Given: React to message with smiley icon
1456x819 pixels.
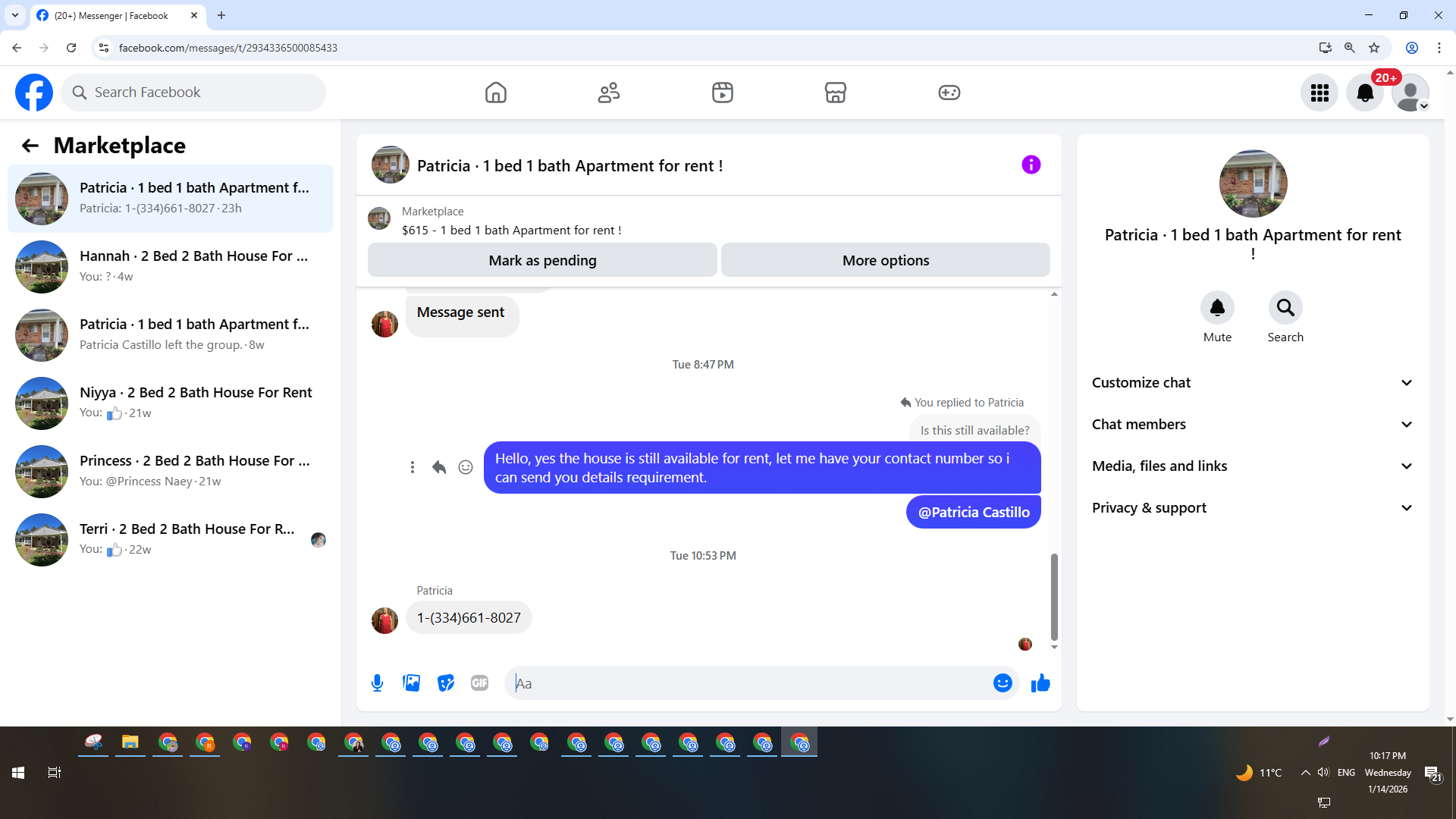Looking at the screenshot, I should pos(466,467).
